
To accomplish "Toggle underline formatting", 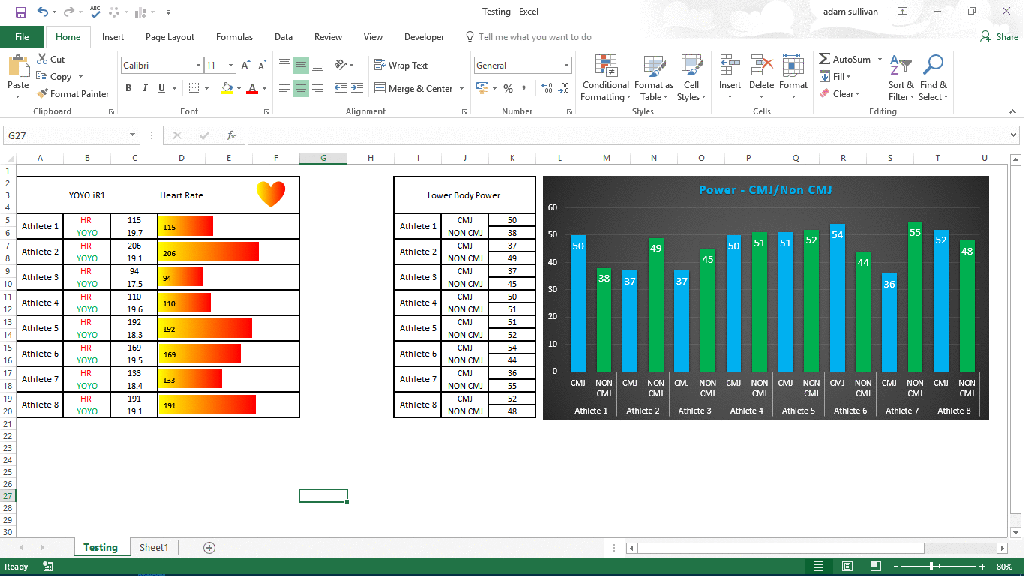I will click(x=160, y=89).
